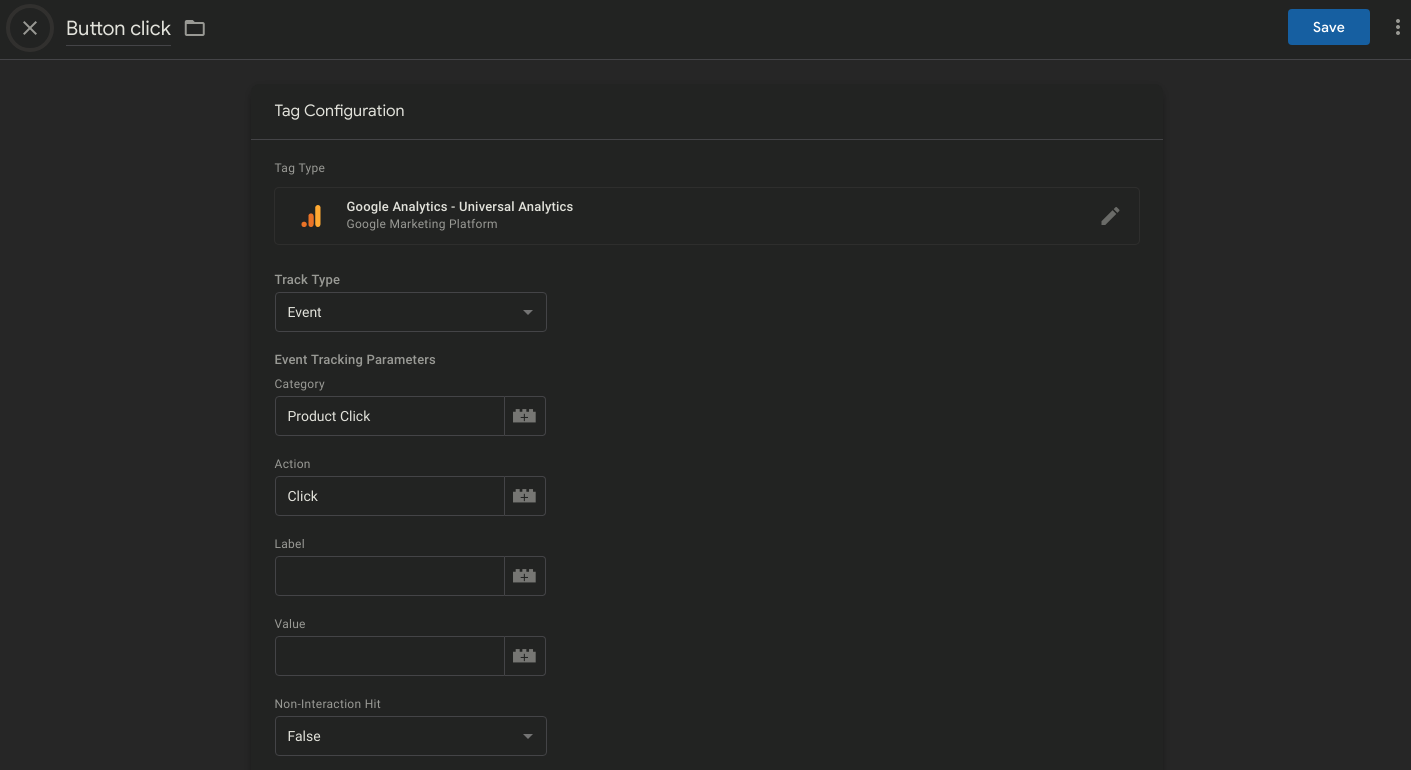Click the Google Analytics tag logo
This screenshot has height=770, width=1411.
[x=311, y=216]
